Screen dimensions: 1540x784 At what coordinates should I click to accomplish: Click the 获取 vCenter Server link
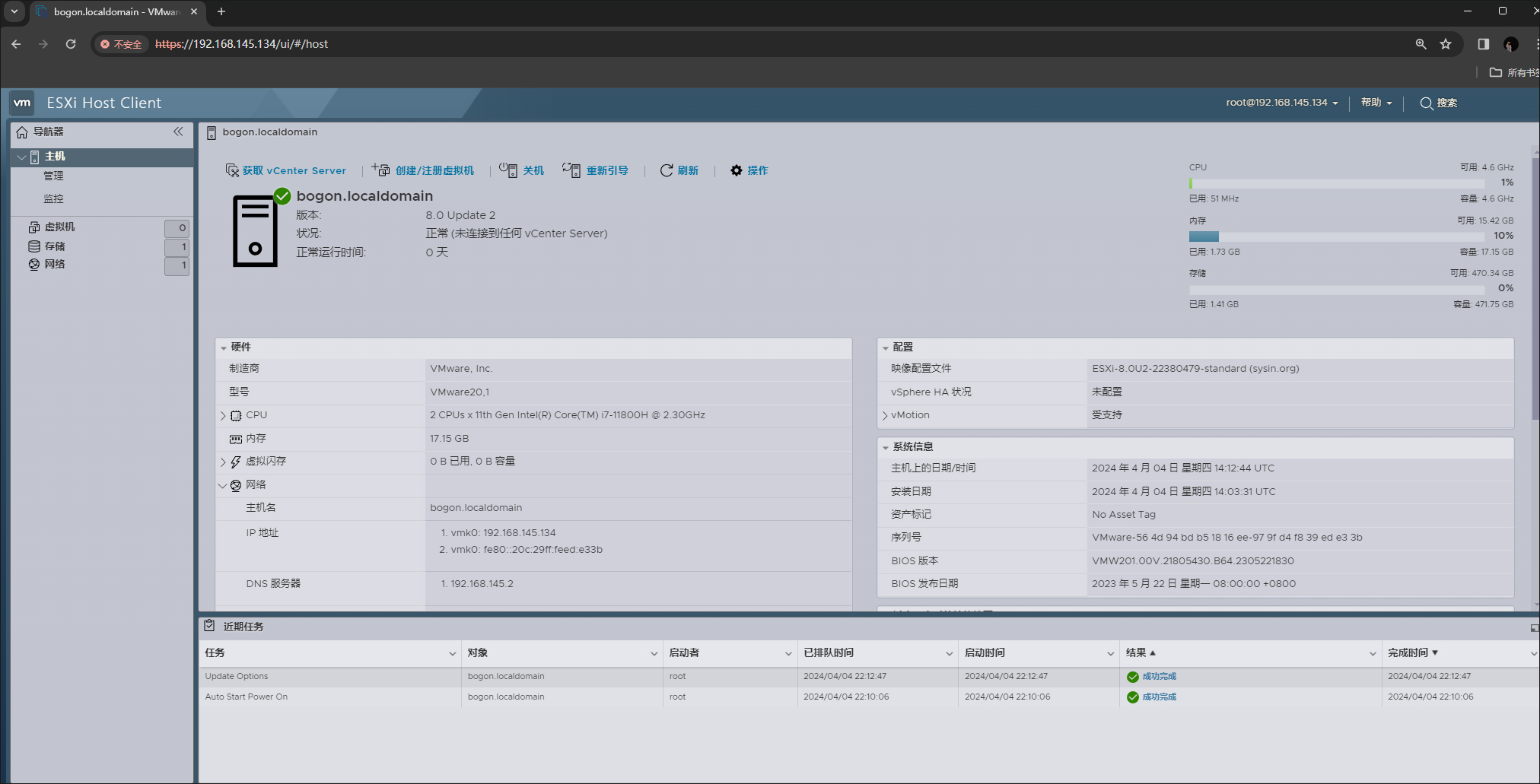294,170
